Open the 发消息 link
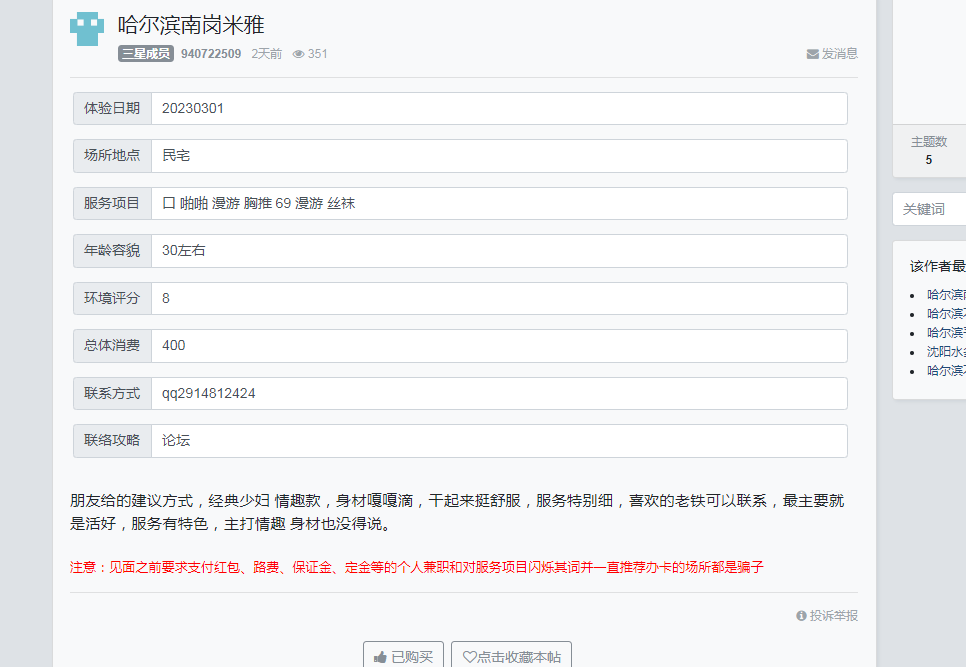 coord(836,55)
